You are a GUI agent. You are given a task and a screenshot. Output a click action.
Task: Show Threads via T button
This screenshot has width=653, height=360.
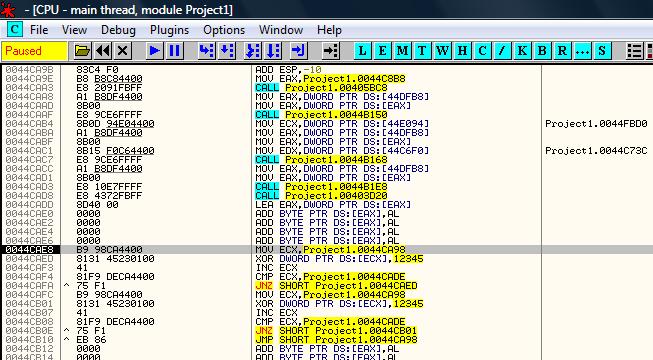422,51
